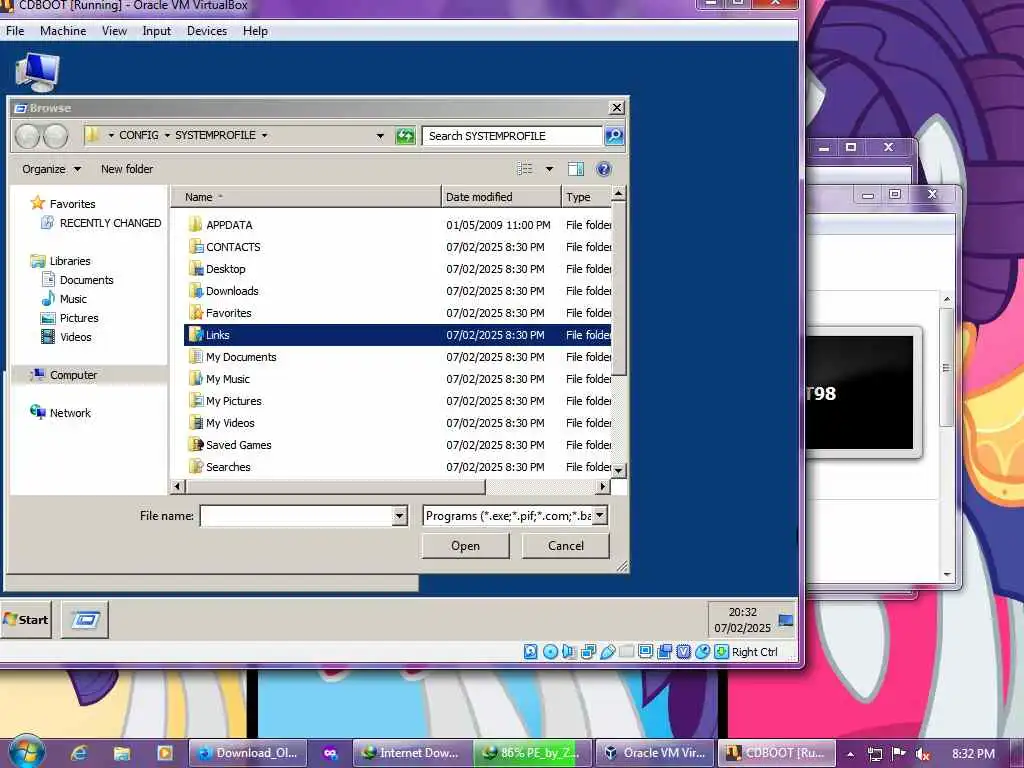The image size is (1024, 768).
Task: Open the File name dropdown list
Action: pyautogui.click(x=400, y=516)
